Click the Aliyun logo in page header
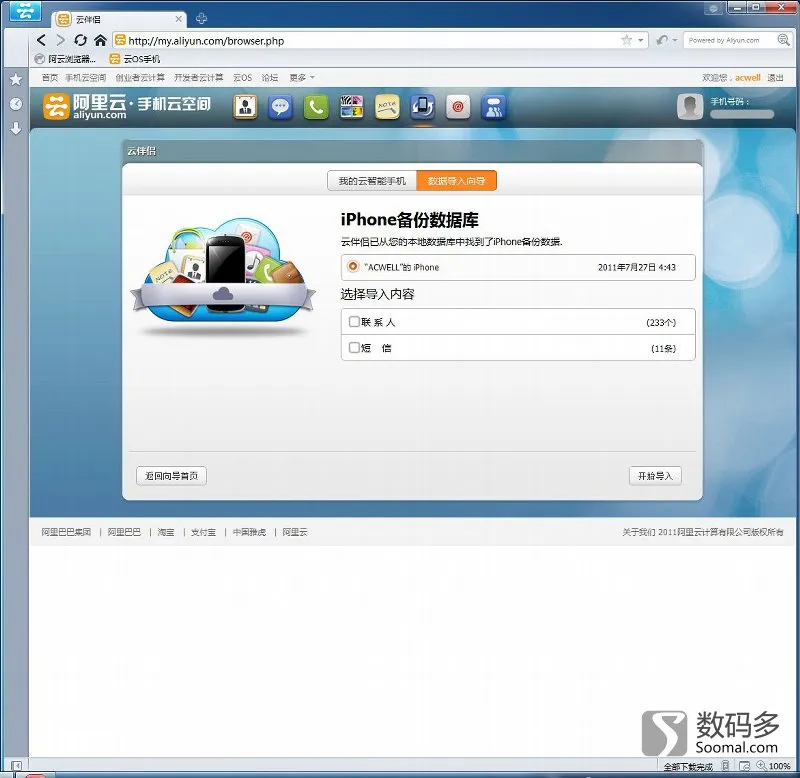This screenshot has height=778, width=800. pyautogui.click(x=127, y=107)
